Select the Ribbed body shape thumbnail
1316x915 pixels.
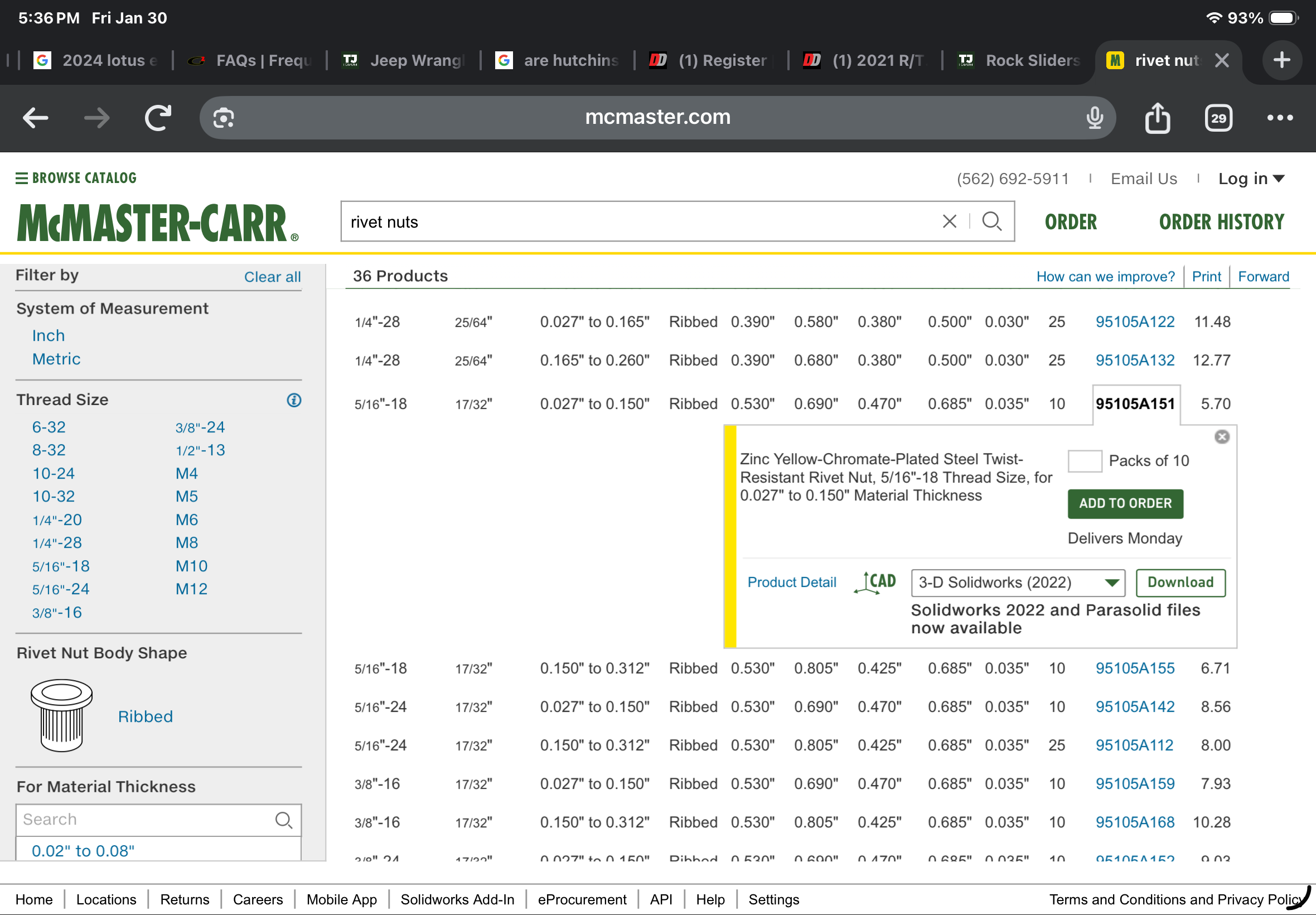coord(61,715)
